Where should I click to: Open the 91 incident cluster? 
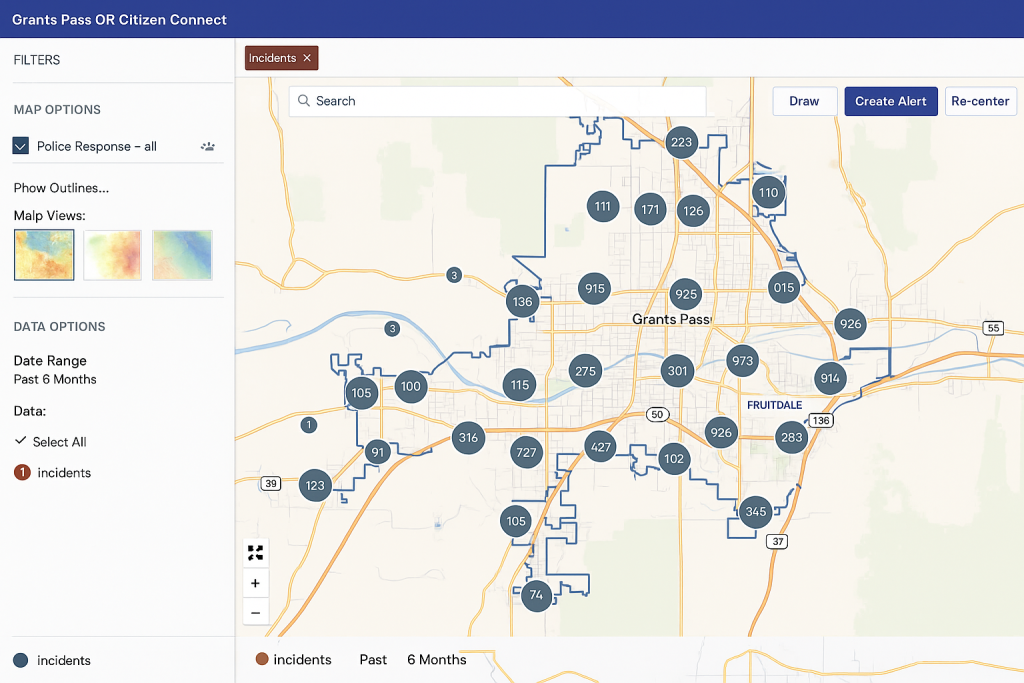[378, 451]
